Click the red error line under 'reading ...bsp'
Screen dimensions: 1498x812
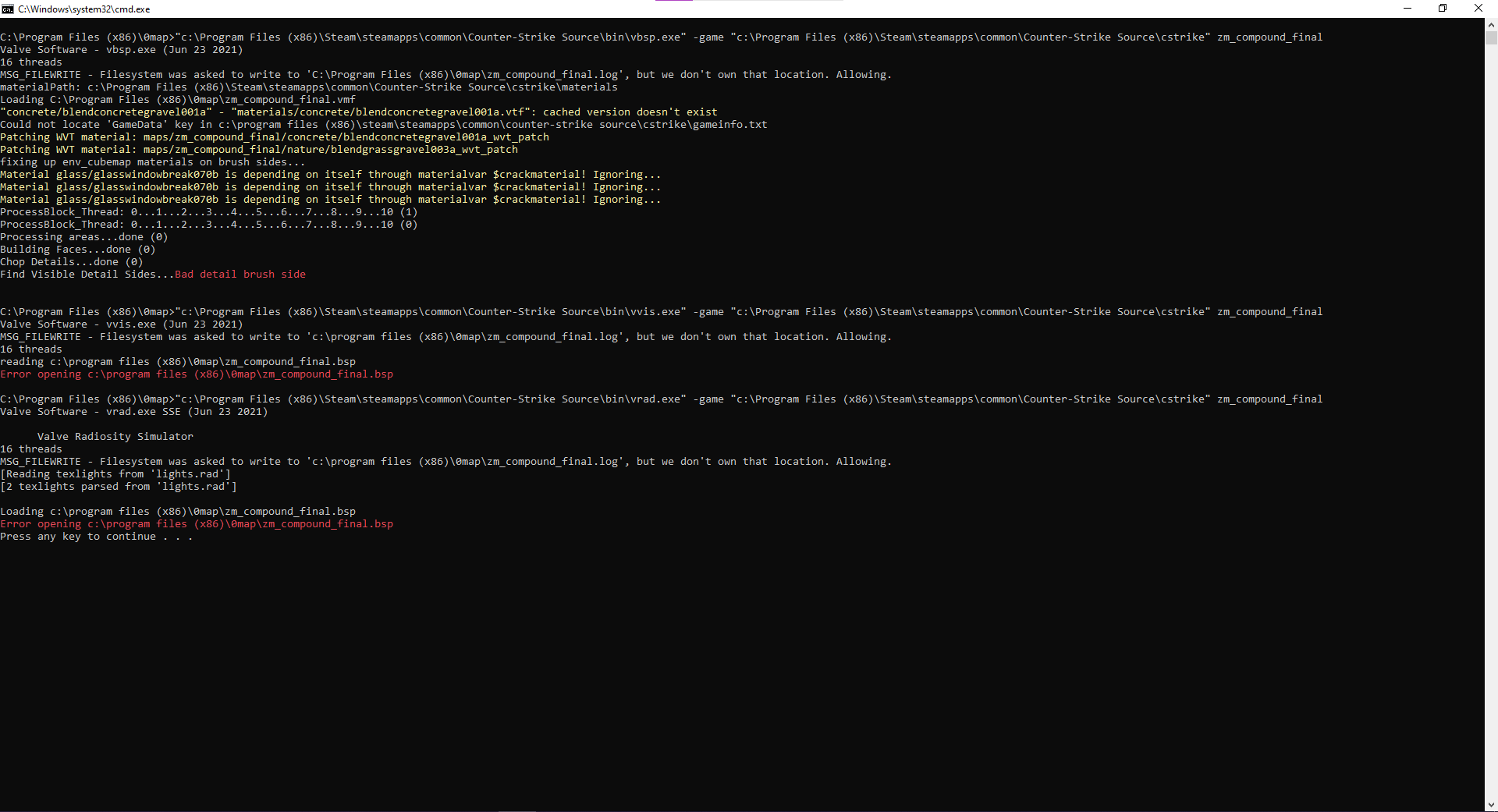coord(197,374)
